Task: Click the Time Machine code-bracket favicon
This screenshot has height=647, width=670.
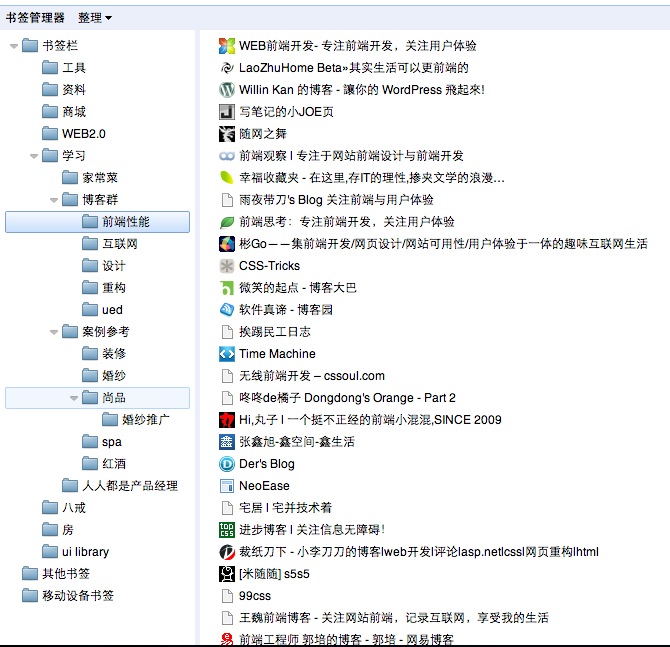Action: pyautogui.click(x=227, y=354)
